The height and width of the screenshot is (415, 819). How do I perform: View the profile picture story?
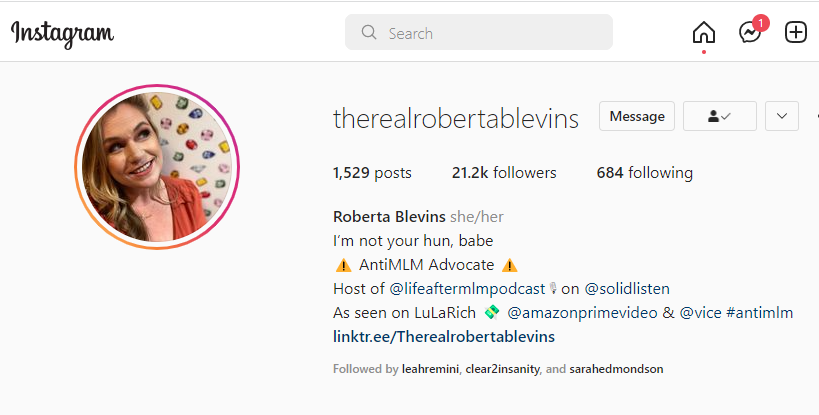[x=157, y=167]
